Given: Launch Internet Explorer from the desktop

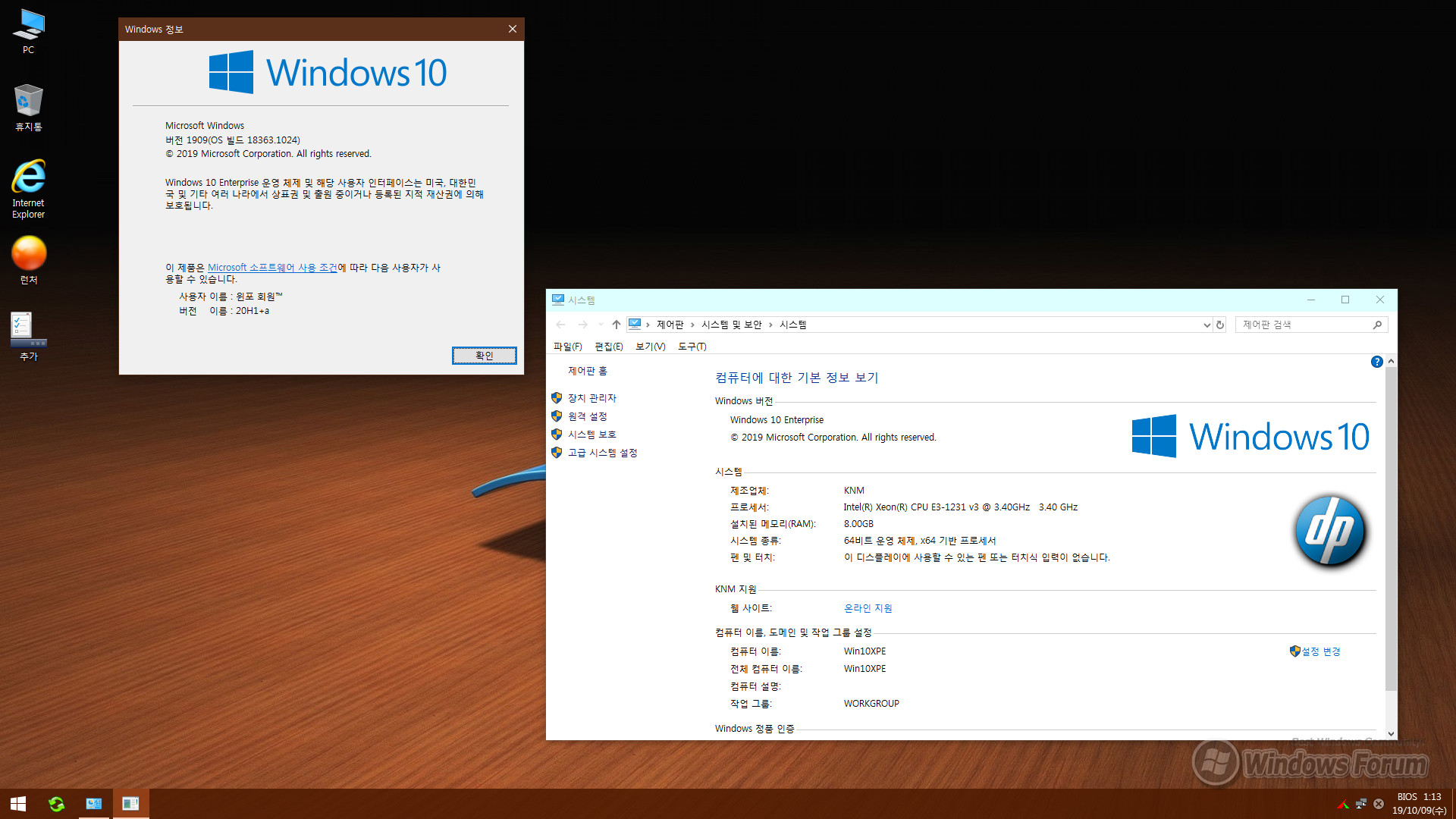Looking at the screenshot, I should [28, 189].
